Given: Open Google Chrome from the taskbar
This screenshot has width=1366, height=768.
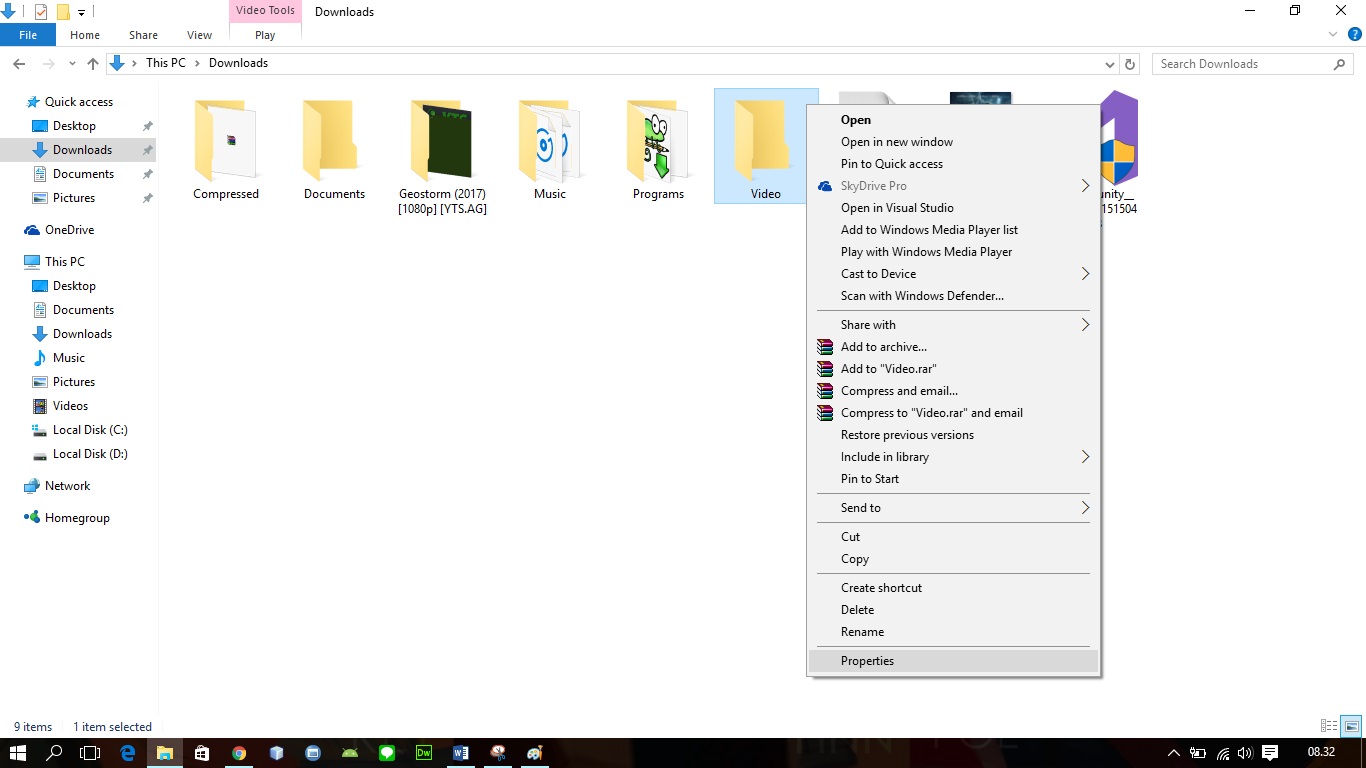Looking at the screenshot, I should click(x=239, y=753).
